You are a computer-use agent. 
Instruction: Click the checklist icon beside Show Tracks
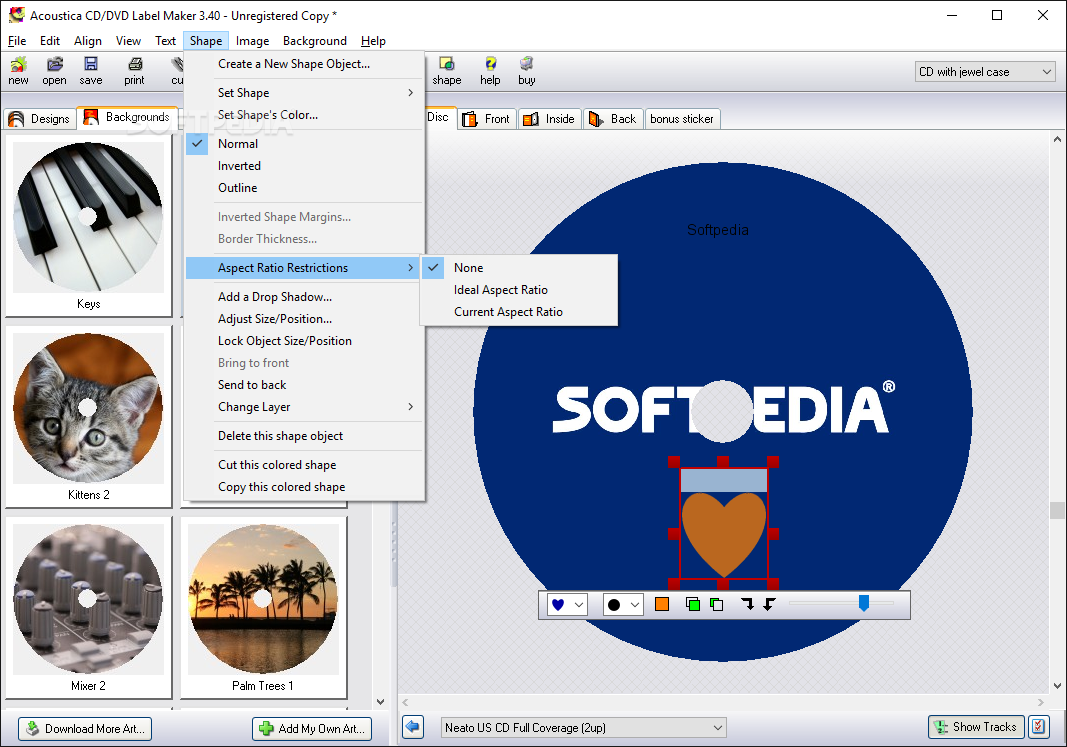(x=1038, y=727)
